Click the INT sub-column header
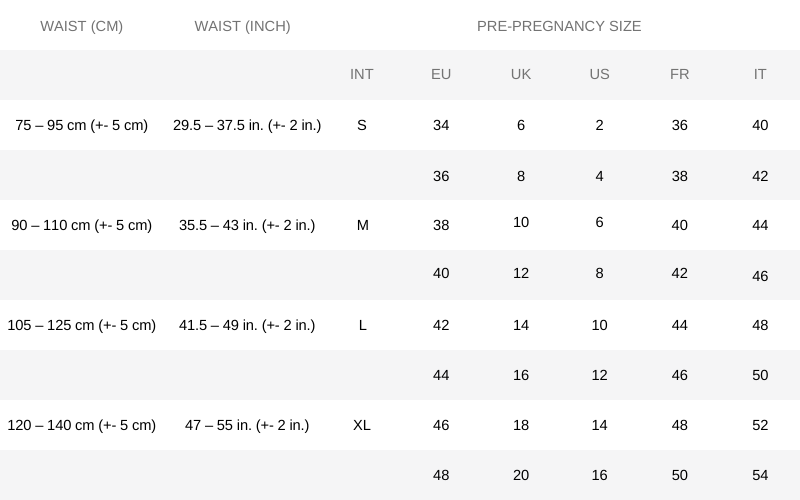 click(x=362, y=74)
